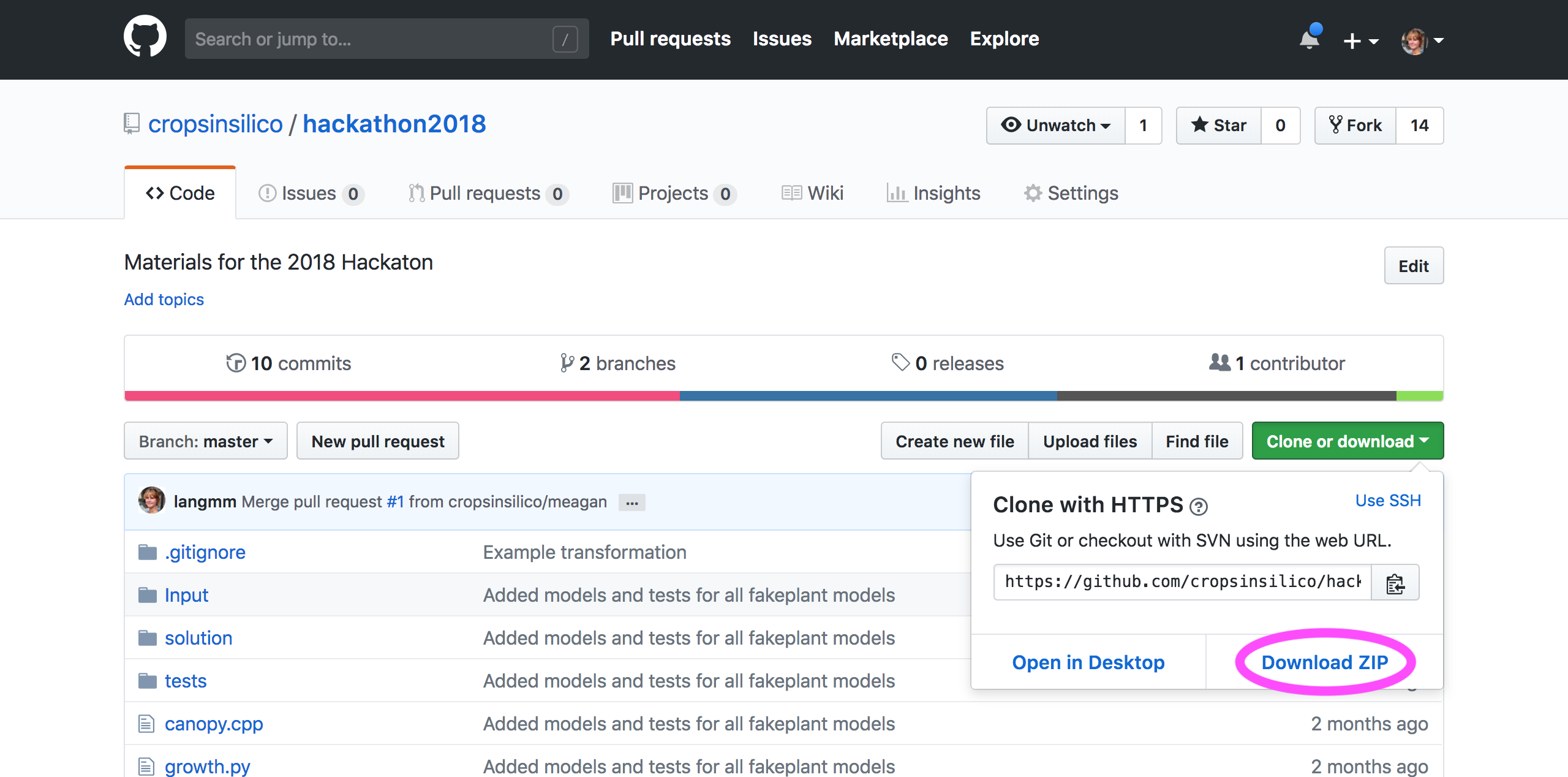The width and height of the screenshot is (1568, 777).
Task: Click Find file button
Action: [1197, 441]
